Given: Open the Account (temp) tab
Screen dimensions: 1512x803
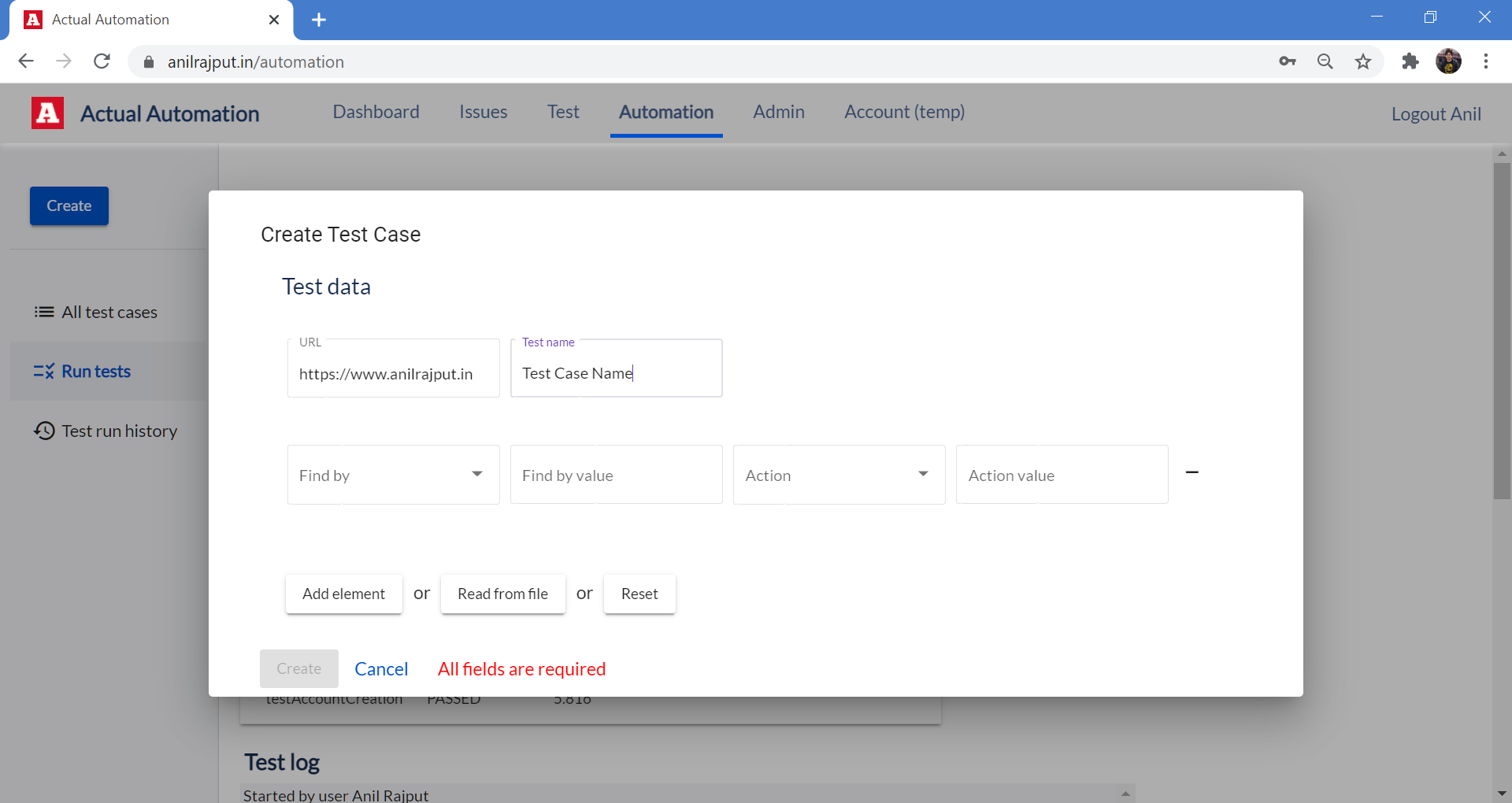Looking at the screenshot, I should point(905,112).
